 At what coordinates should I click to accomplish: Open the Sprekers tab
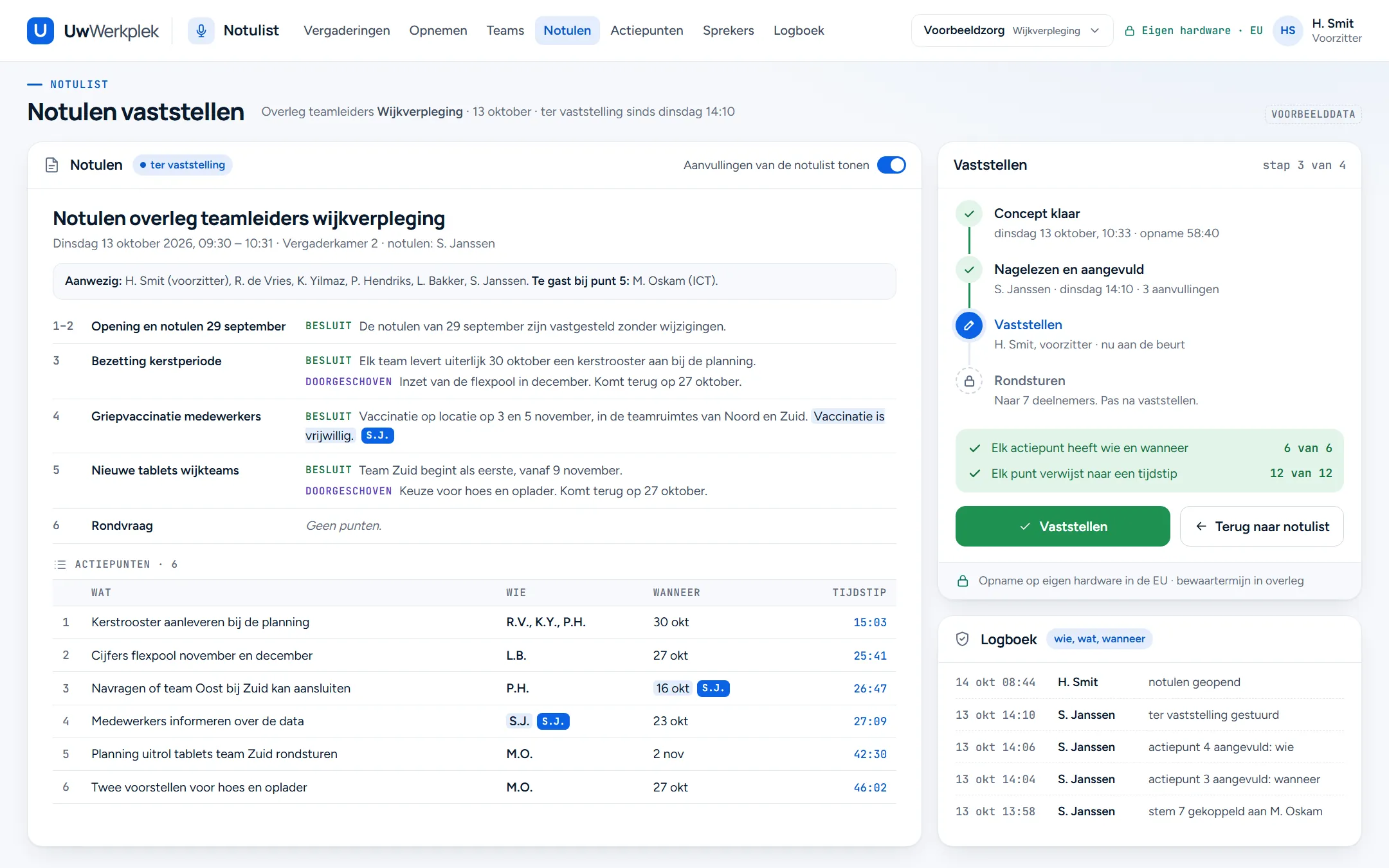pyautogui.click(x=728, y=31)
